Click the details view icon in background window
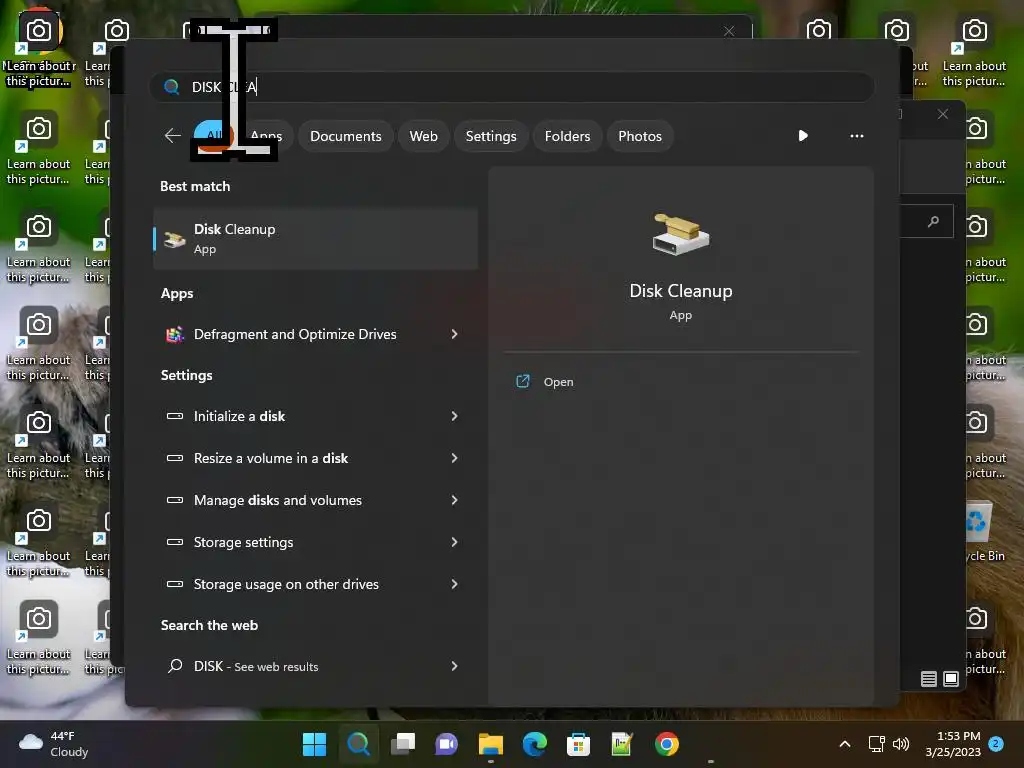This screenshot has height=768, width=1024. click(x=929, y=679)
